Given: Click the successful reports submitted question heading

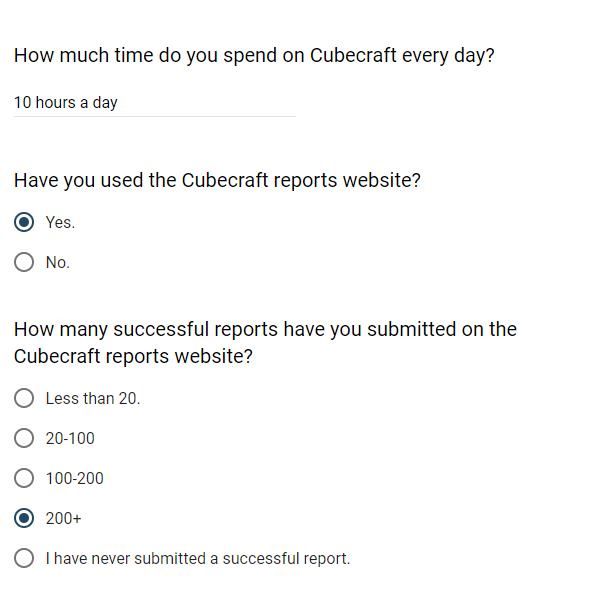Looking at the screenshot, I should [265, 342].
